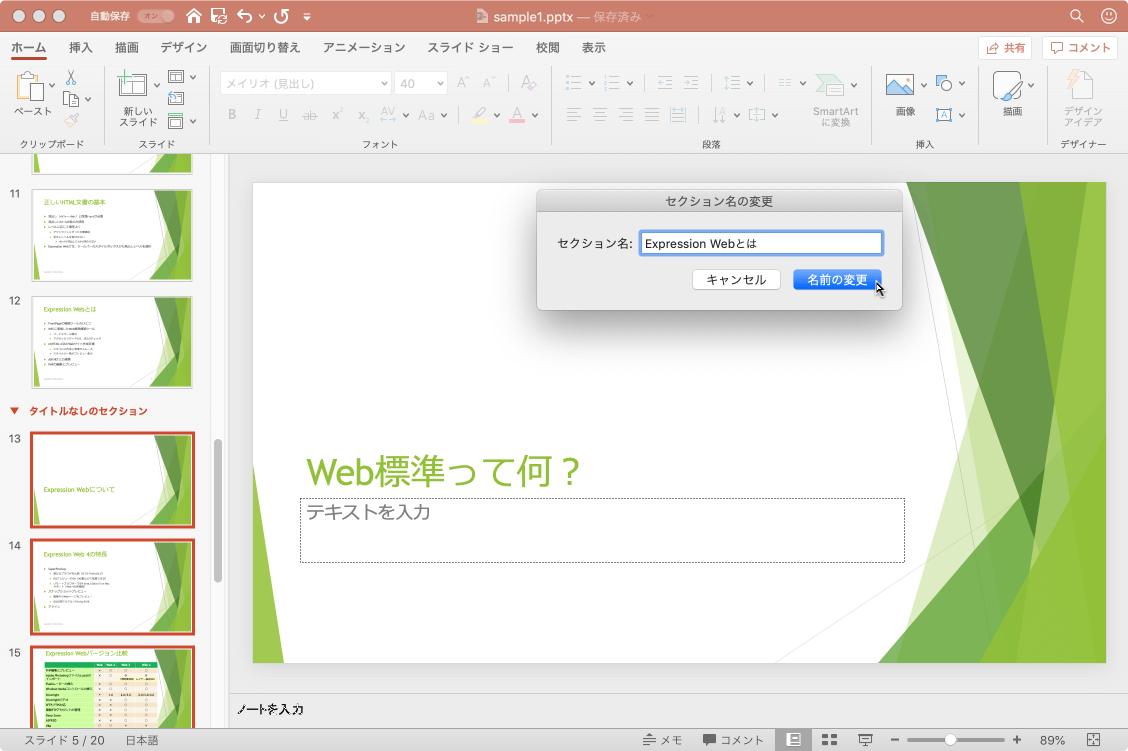Open the 画面切り替え ribbon tab
The width and height of the screenshot is (1128, 751).
265,47
